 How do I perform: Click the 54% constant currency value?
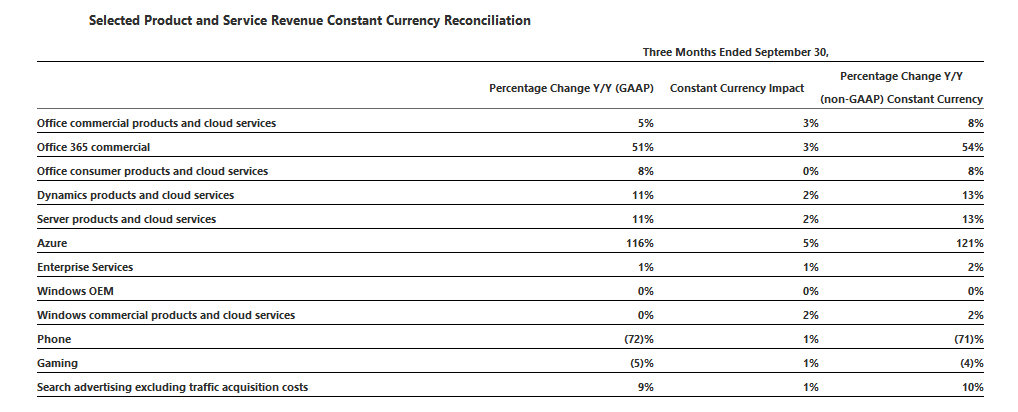pyautogui.click(x=973, y=147)
